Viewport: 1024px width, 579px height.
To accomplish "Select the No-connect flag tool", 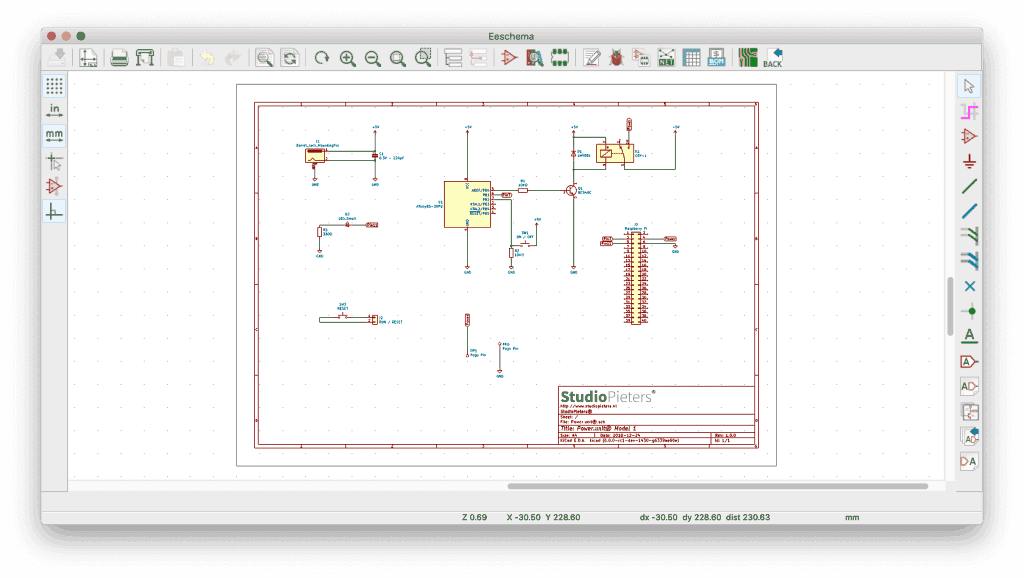I will pyautogui.click(x=969, y=286).
